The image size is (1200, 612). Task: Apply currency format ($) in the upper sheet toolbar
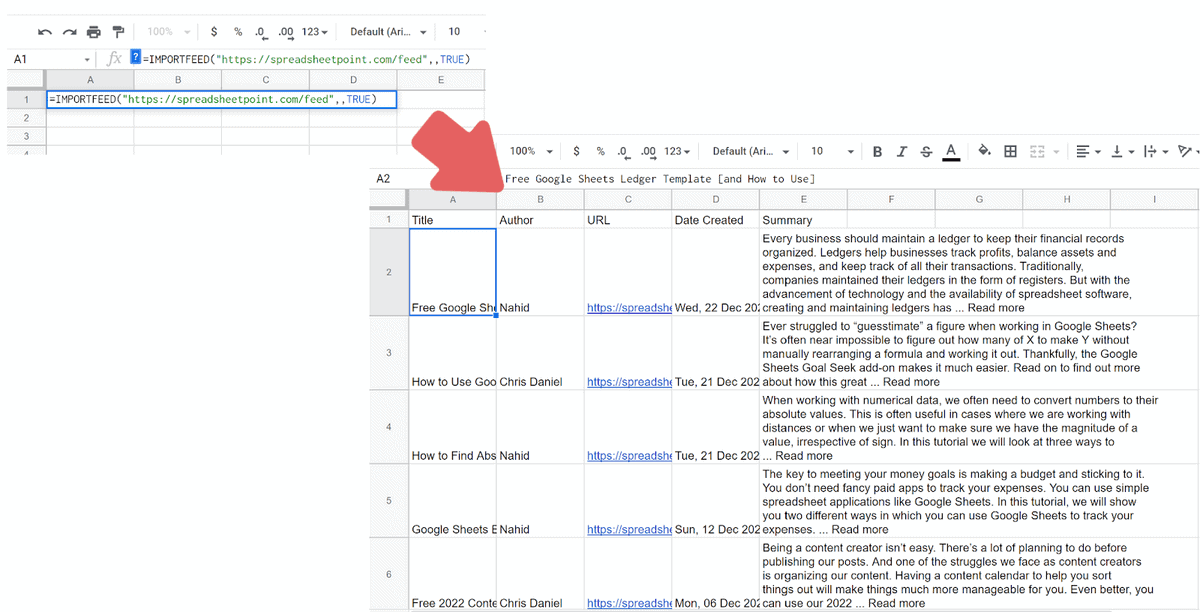pyautogui.click(x=214, y=32)
